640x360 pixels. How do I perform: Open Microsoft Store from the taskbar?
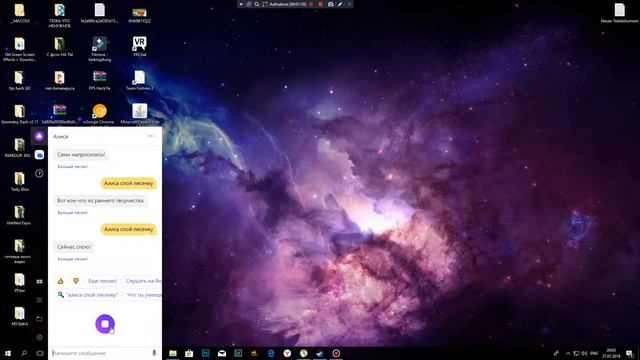(189, 353)
